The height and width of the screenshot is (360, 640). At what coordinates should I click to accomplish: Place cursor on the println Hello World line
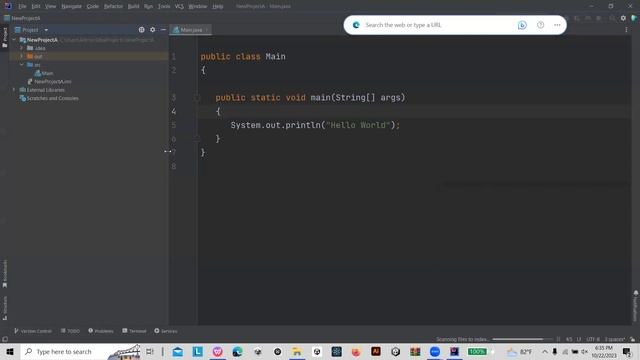[x=315, y=125]
